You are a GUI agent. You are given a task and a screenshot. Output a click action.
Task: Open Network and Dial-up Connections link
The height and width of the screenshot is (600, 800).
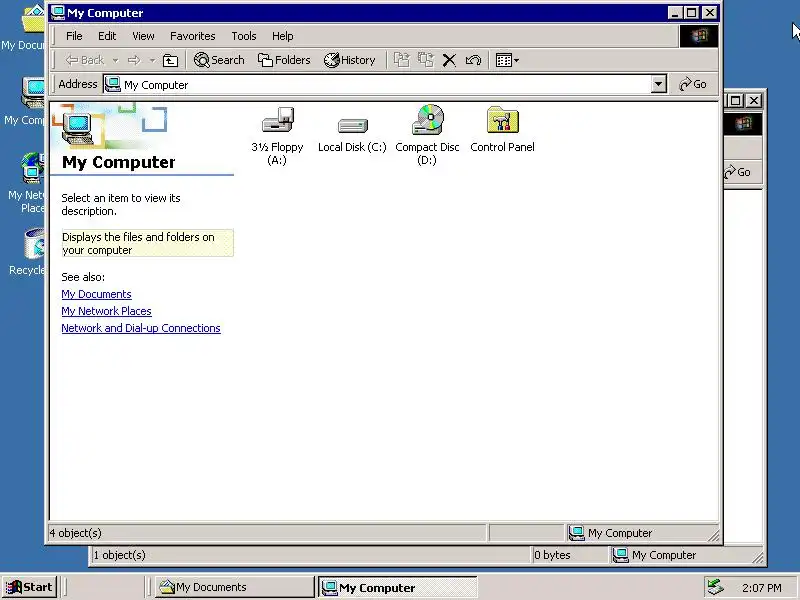coord(141,328)
